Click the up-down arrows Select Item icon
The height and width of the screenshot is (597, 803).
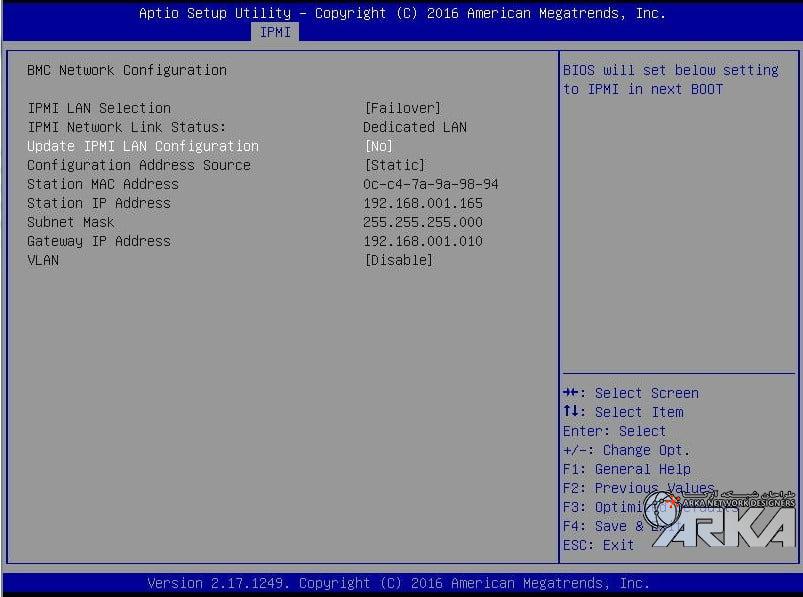[x=572, y=412]
